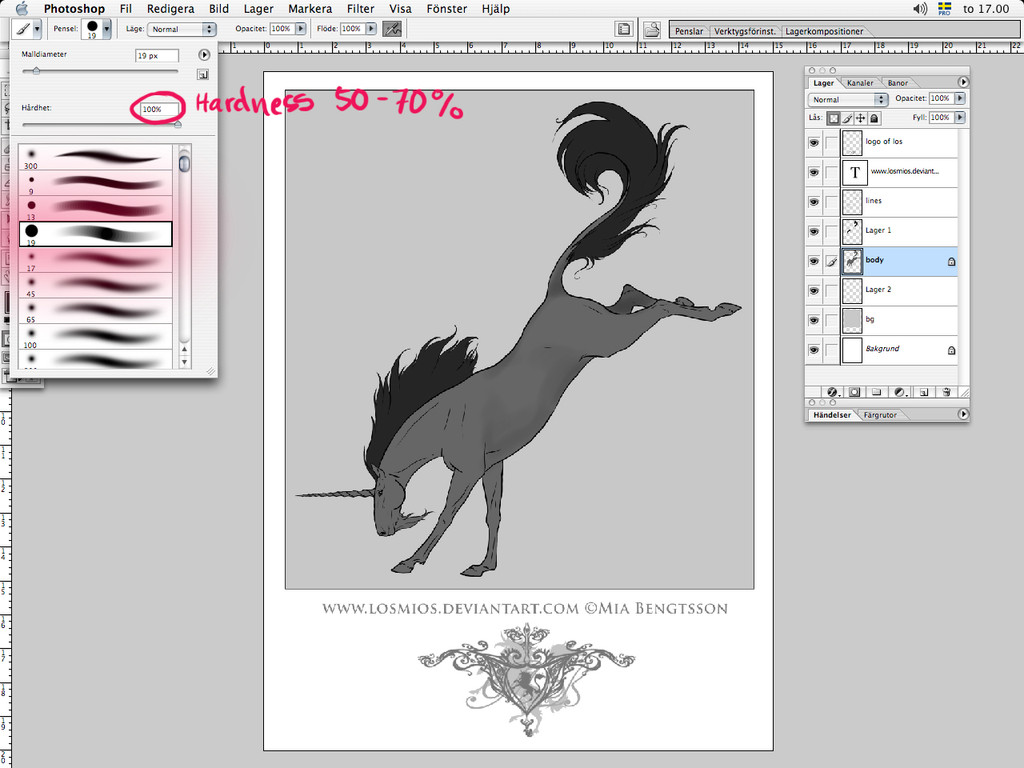Open the Lagerkompositioner palette well tab
The image size is (1024, 768).
click(824, 31)
